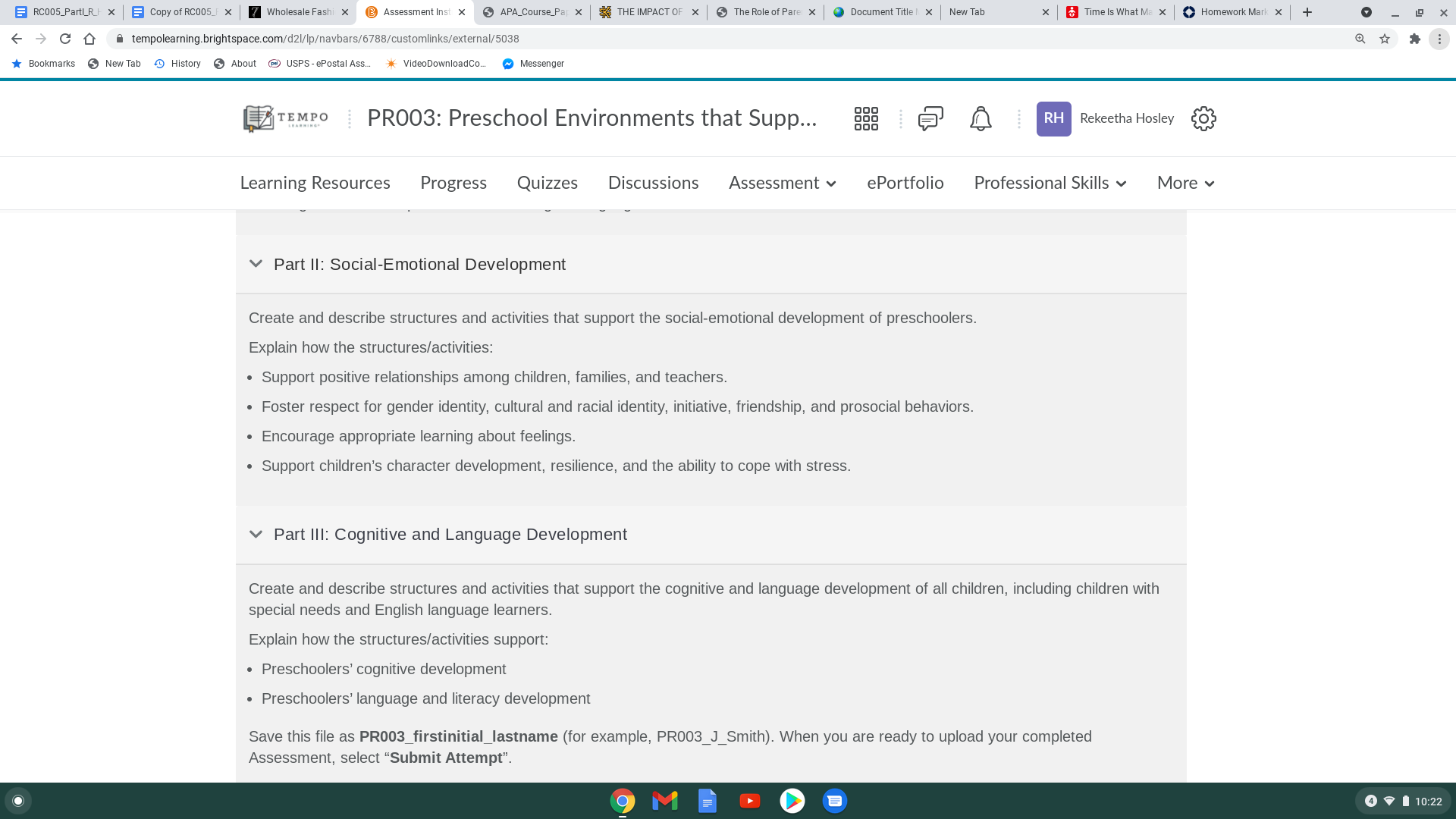Click the Submit Attempt bold text
The image size is (1456, 819).
click(x=446, y=758)
